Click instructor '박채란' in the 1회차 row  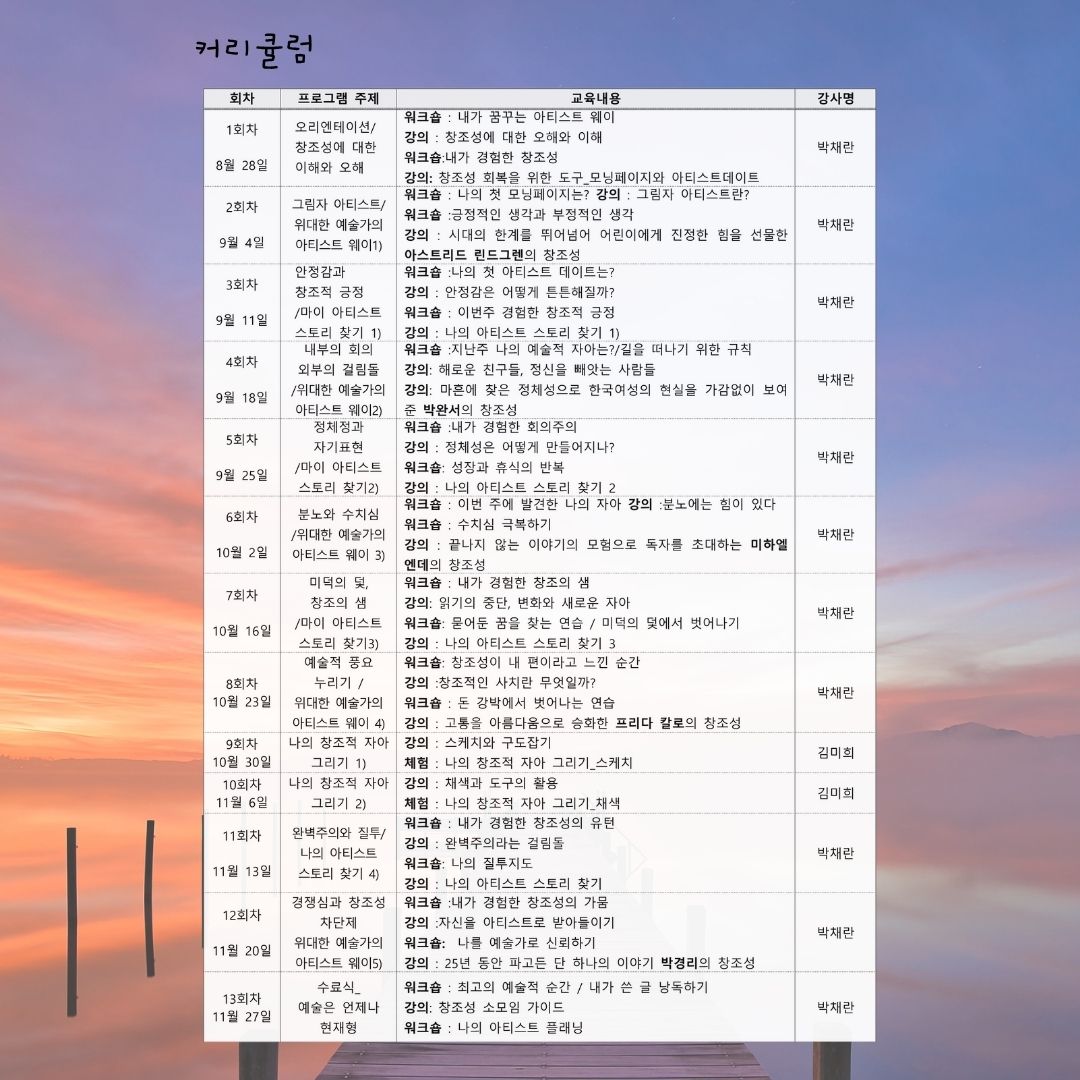[835, 147]
